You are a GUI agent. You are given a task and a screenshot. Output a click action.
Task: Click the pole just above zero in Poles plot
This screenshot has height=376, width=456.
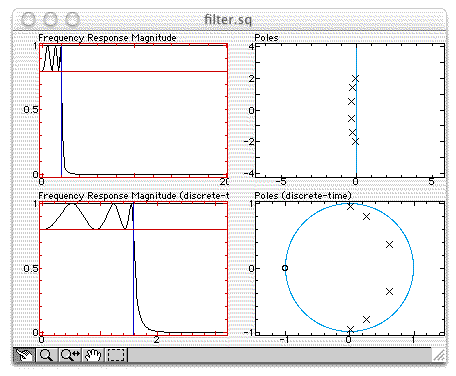pos(351,102)
